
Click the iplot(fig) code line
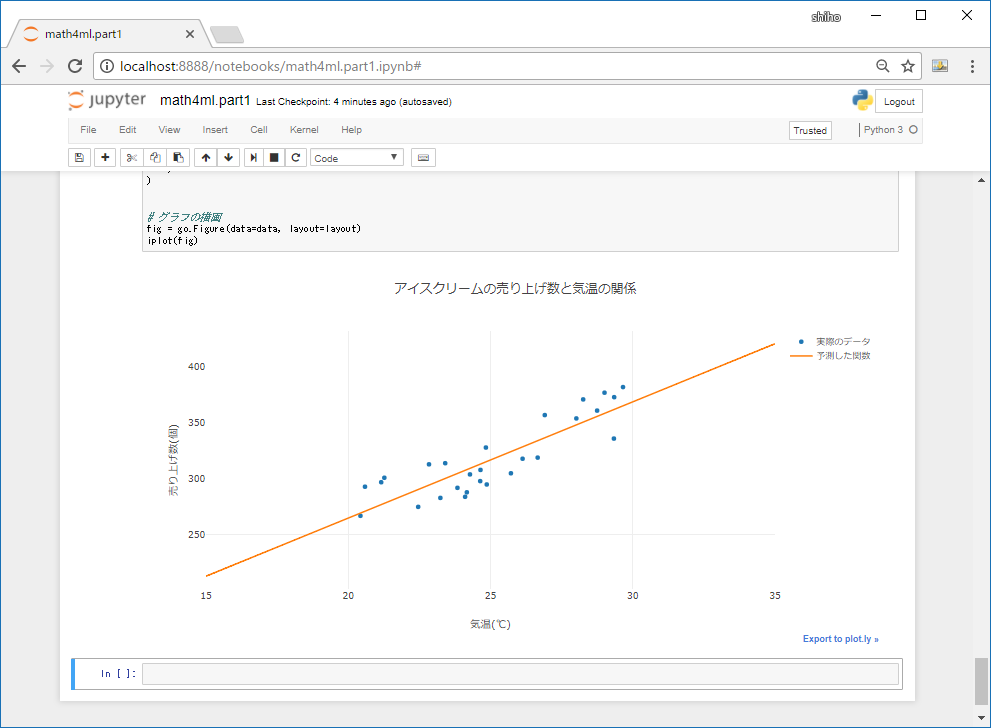pos(173,241)
